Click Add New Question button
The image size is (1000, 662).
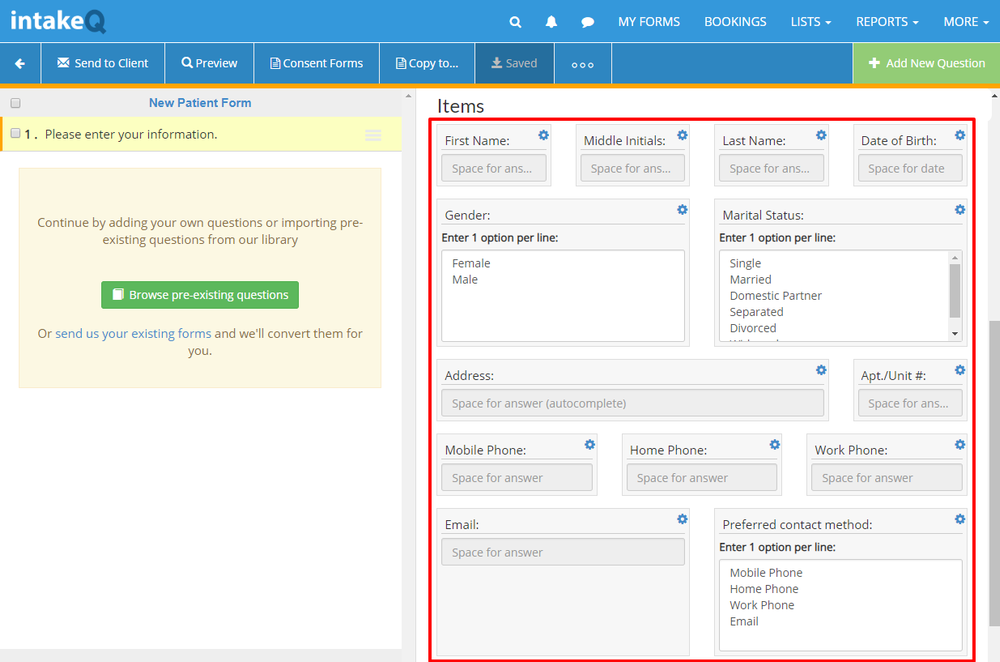tap(927, 63)
